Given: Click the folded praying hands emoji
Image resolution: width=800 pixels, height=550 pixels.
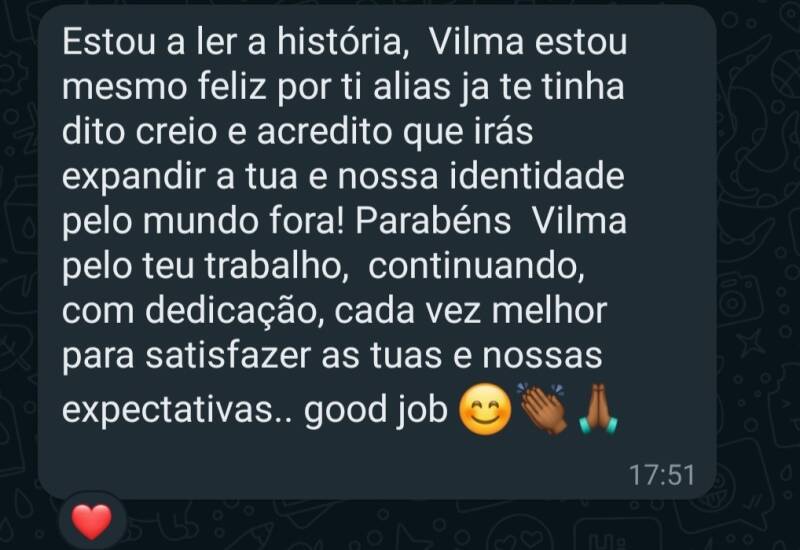Looking at the screenshot, I should [x=598, y=408].
